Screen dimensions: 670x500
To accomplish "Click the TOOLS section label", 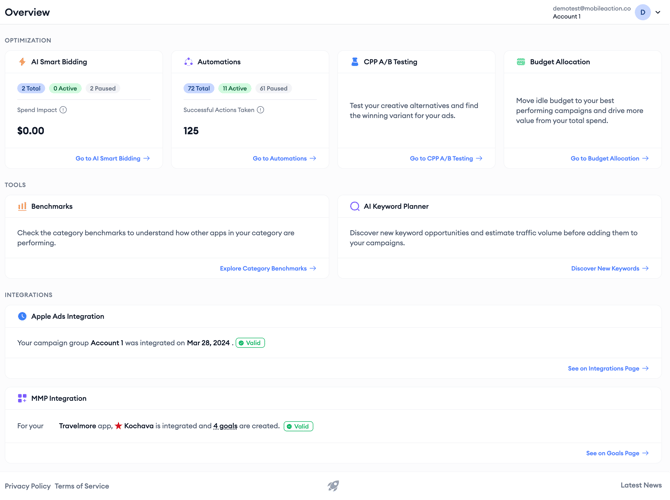I will tap(15, 185).
